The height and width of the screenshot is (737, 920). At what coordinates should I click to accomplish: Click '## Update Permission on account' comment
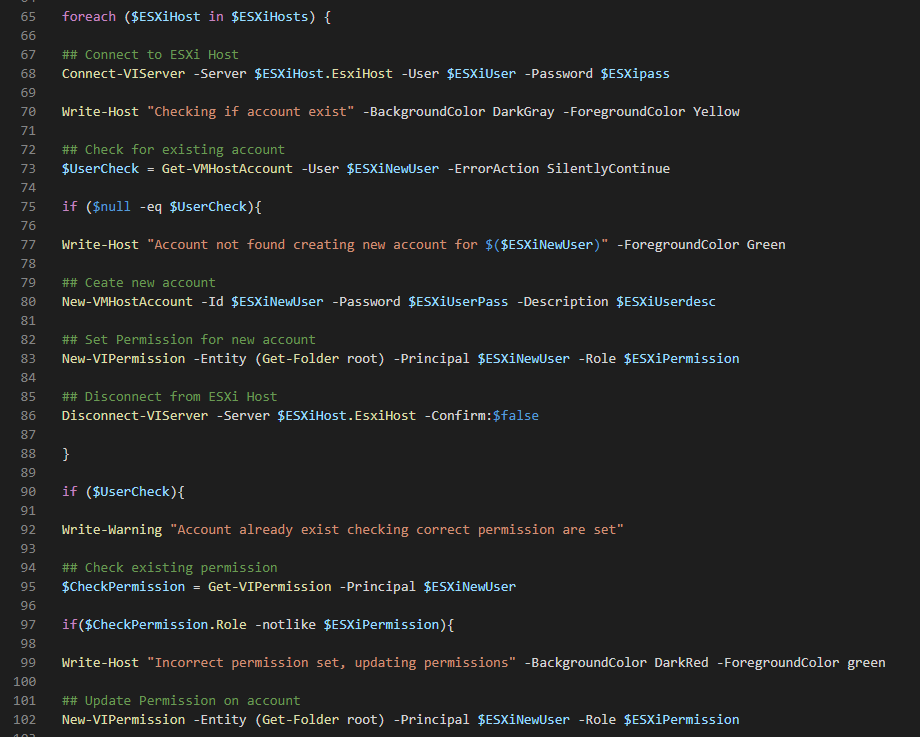(181, 701)
